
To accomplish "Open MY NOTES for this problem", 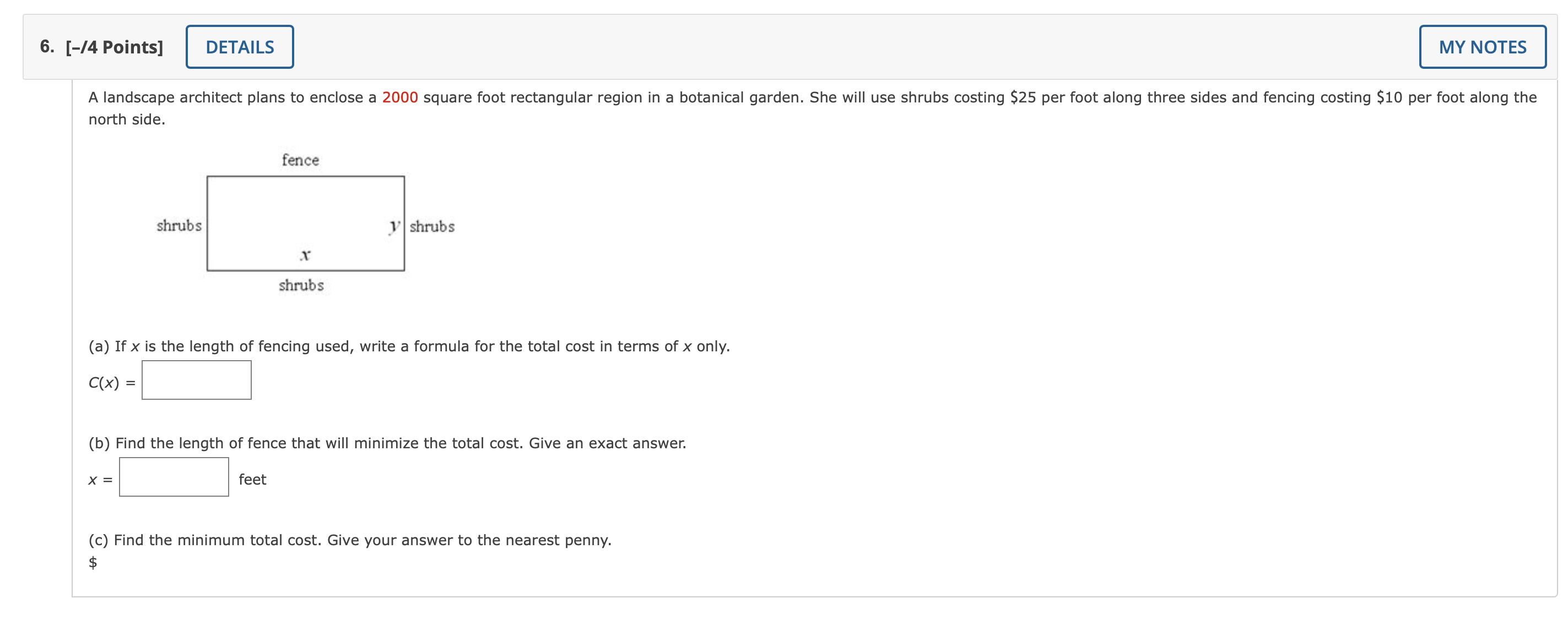I will coord(1482,46).
